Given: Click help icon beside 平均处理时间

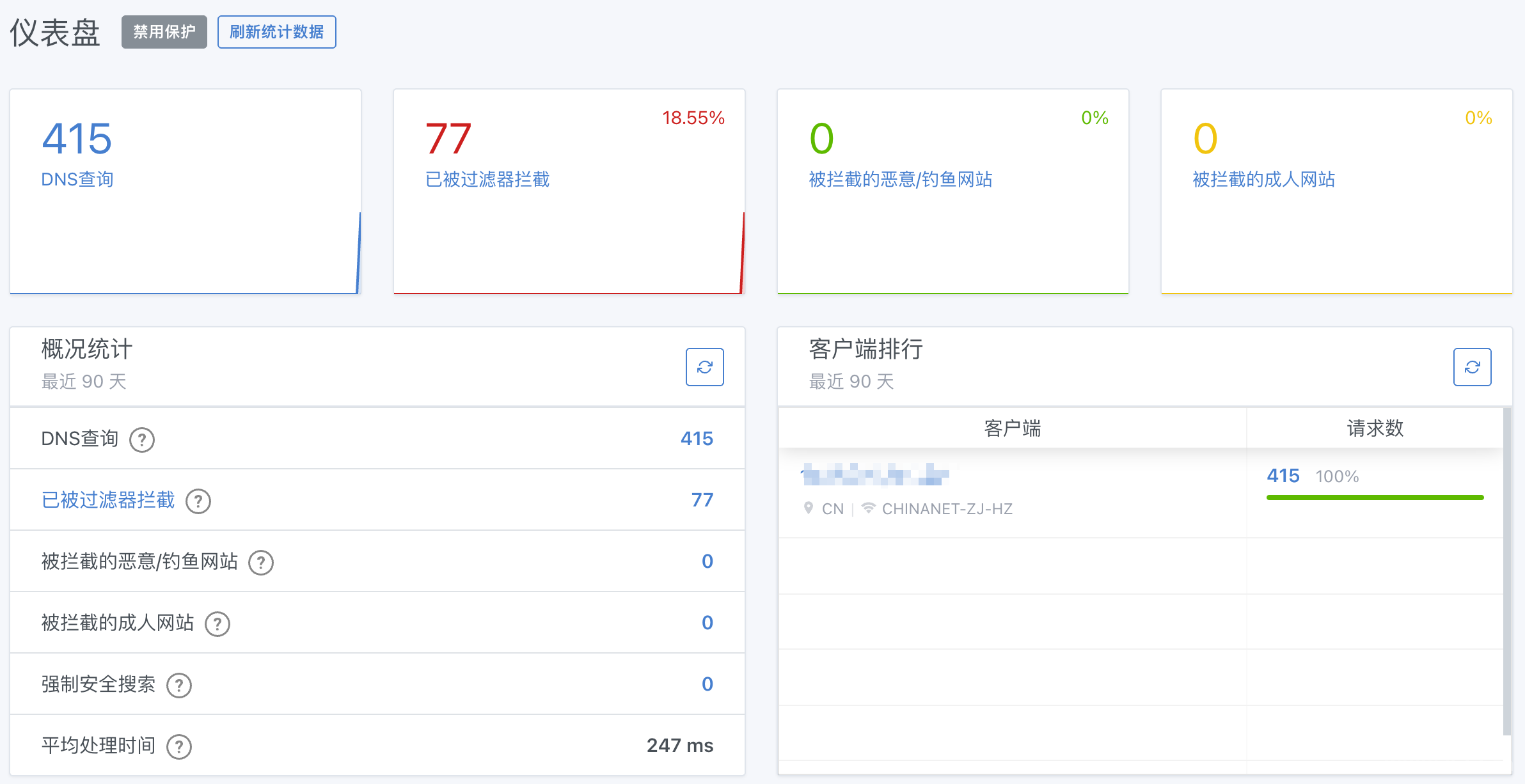Looking at the screenshot, I should tap(179, 746).
